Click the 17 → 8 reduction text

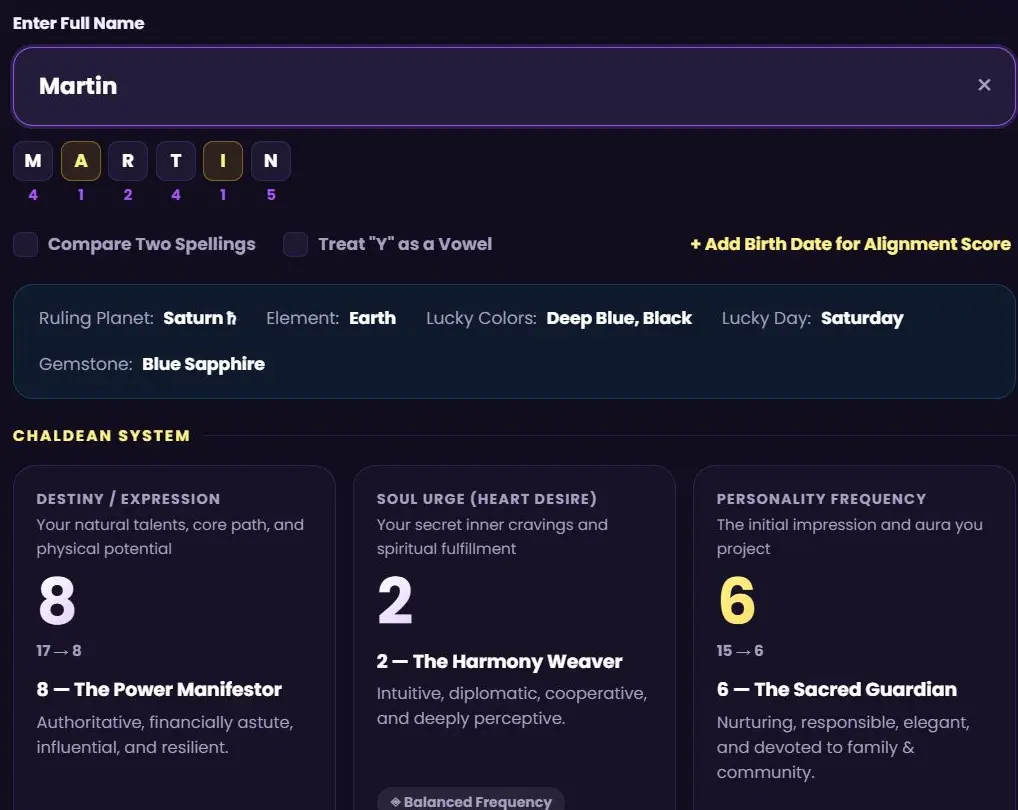pyautogui.click(x=59, y=650)
